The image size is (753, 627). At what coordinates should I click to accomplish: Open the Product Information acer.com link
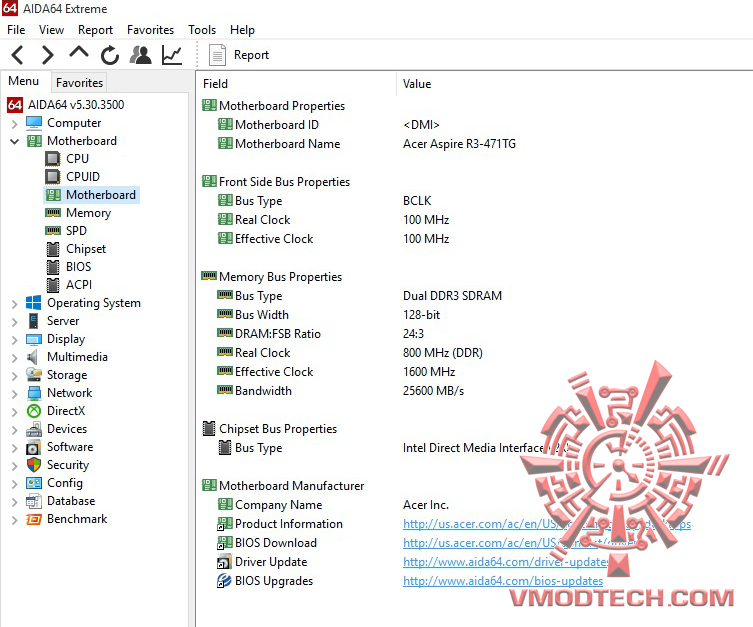point(547,524)
